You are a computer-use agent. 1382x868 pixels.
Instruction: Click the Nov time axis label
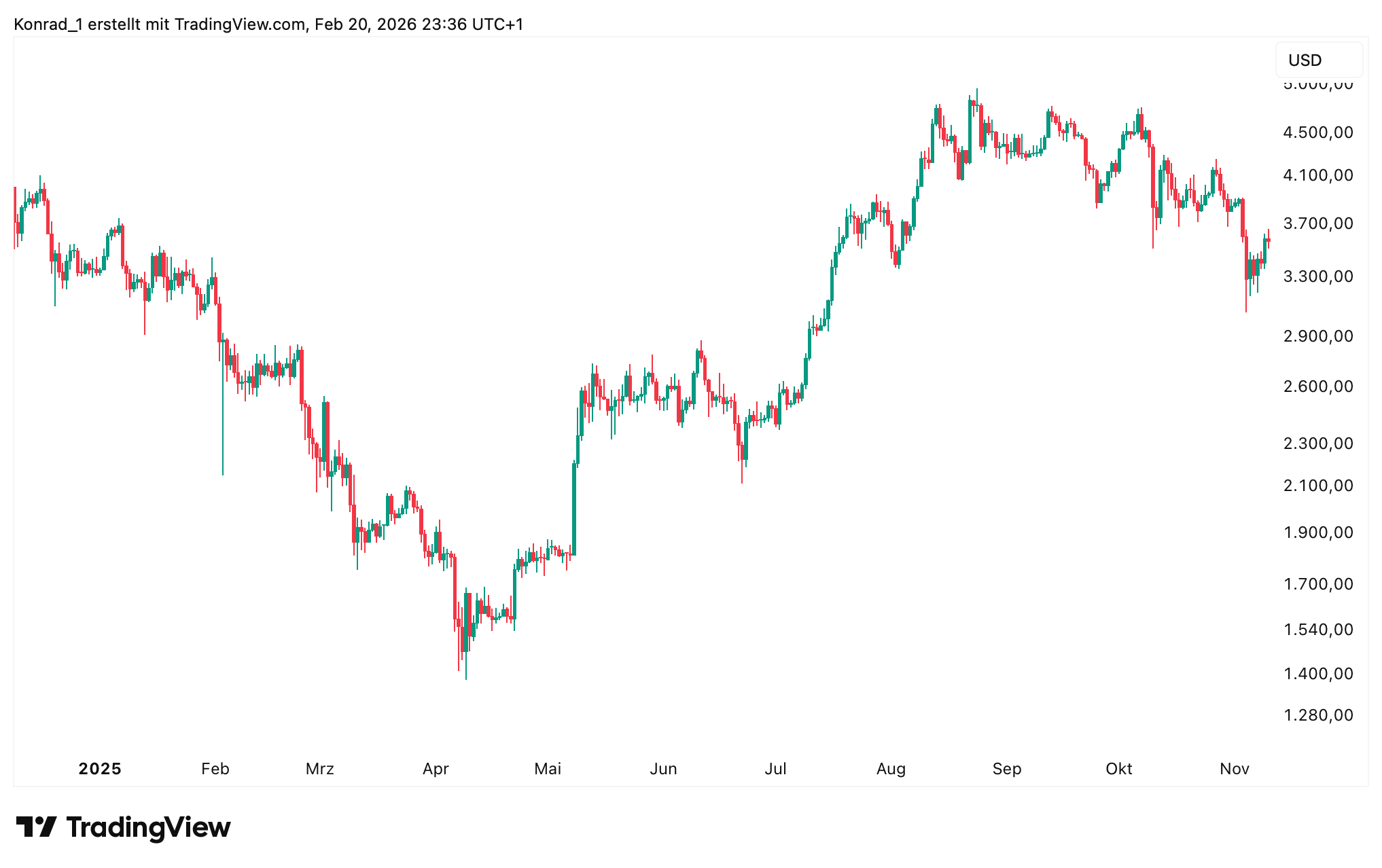pyautogui.click(x=1235, y=769)
